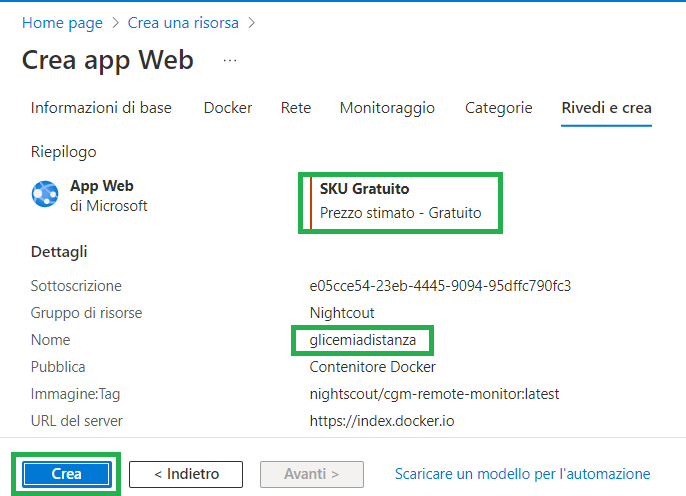Open the Categorie tab

tap(498, 108)
